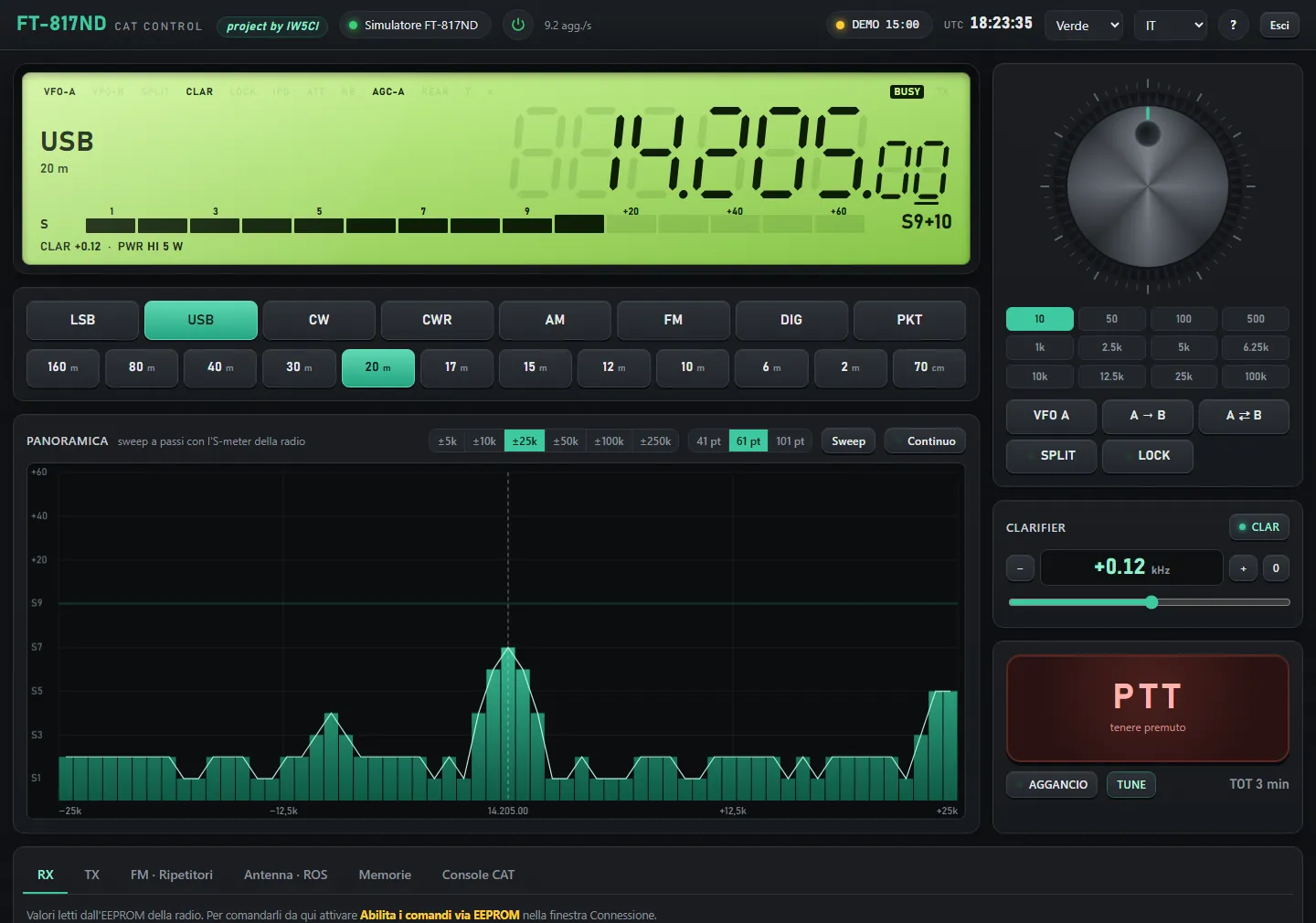Open the Verde theme dropdown

(1085, 26)
